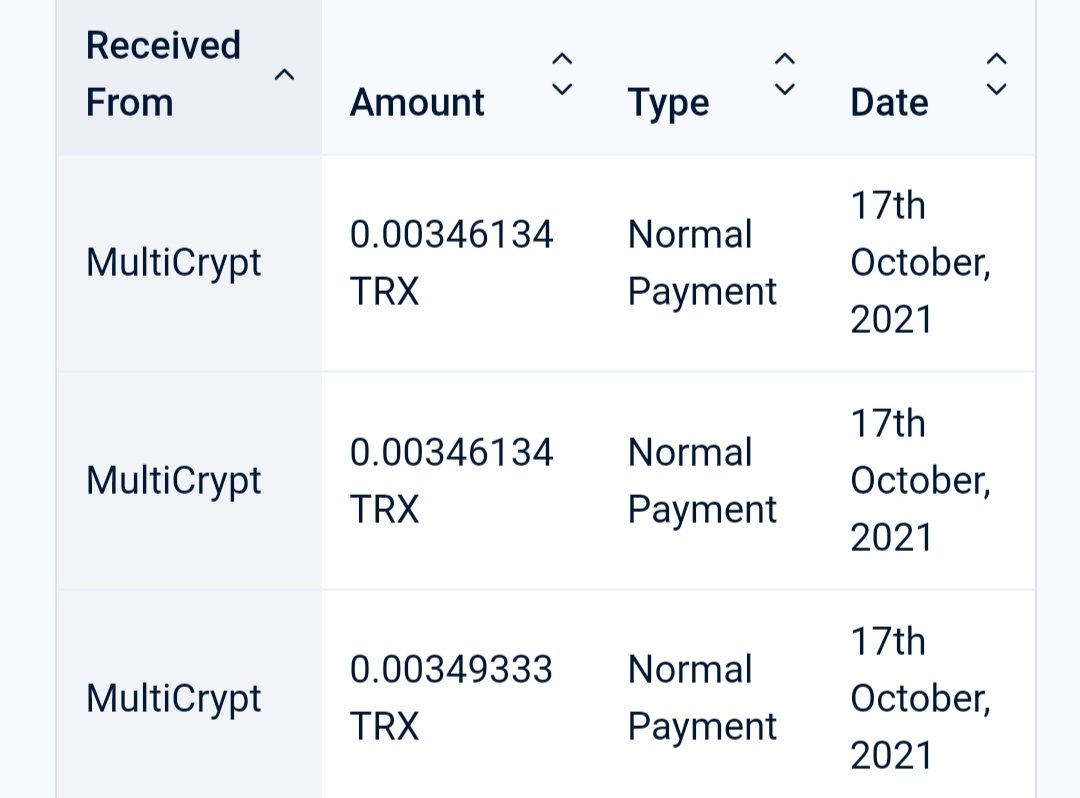
Task: Click first row Normal Payment type
Action: (x=702, y=262)
